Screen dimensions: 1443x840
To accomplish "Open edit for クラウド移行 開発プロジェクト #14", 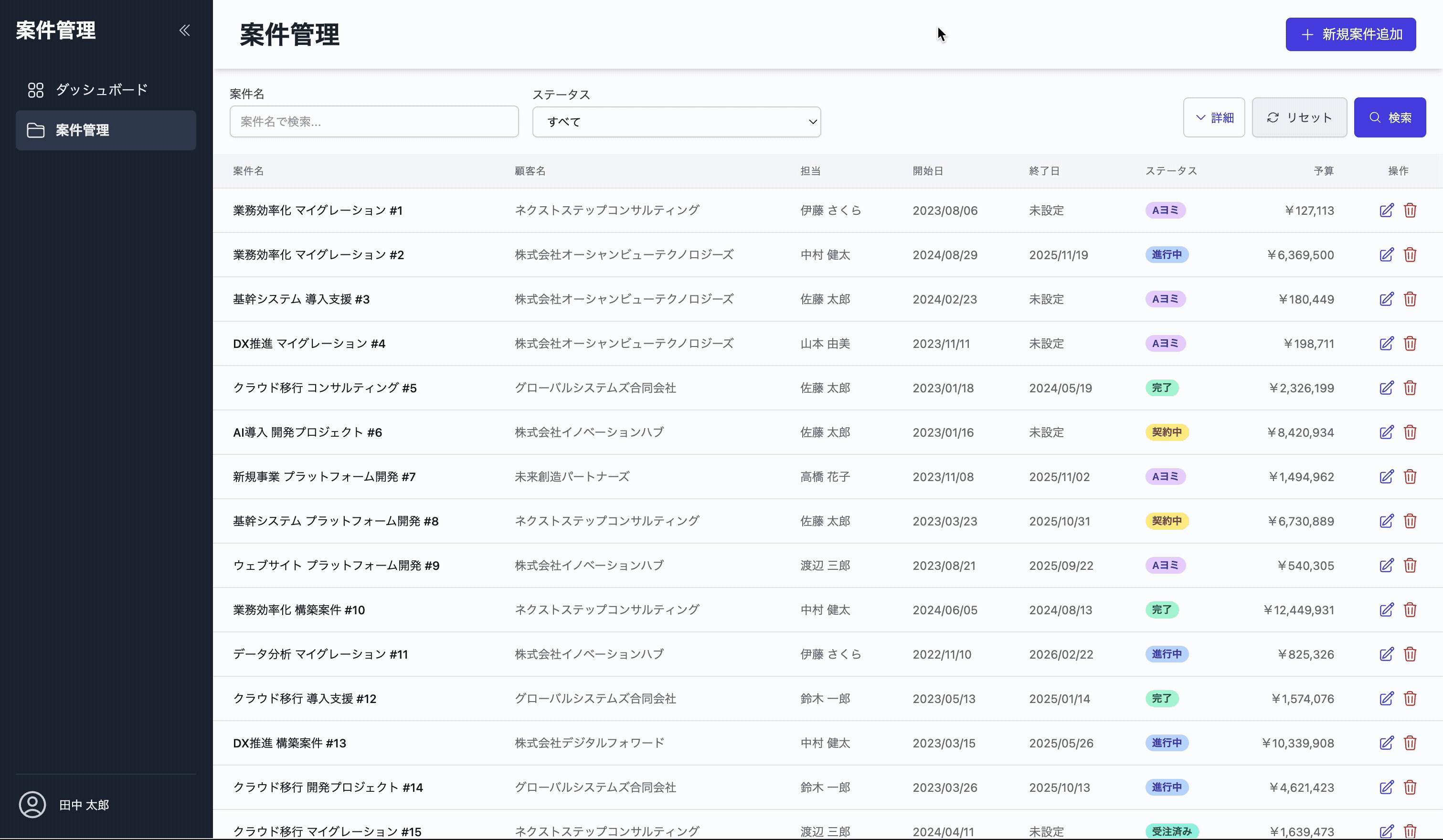I will click(x=1386, y=787).
